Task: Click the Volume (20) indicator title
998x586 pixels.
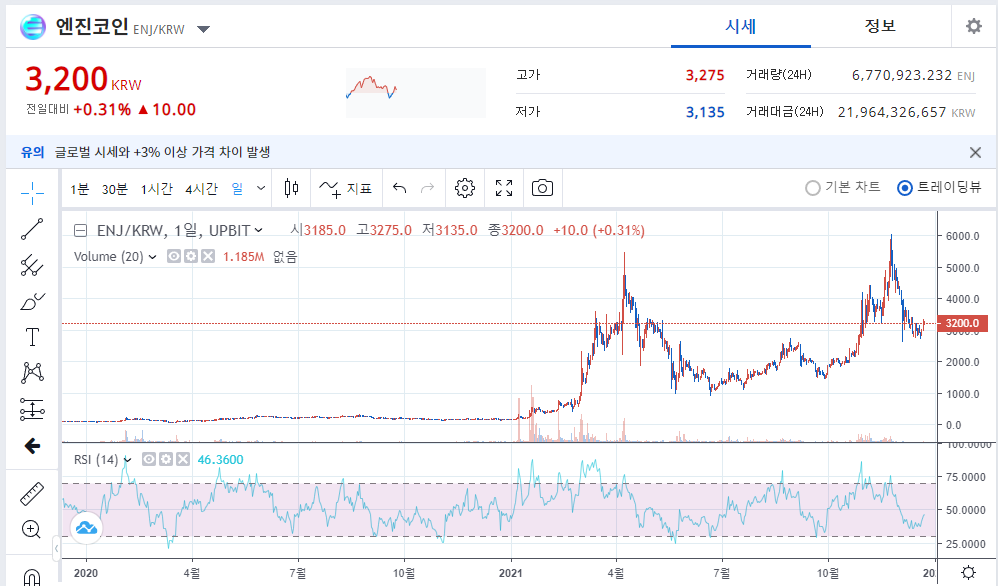Action: click(108, 256)
